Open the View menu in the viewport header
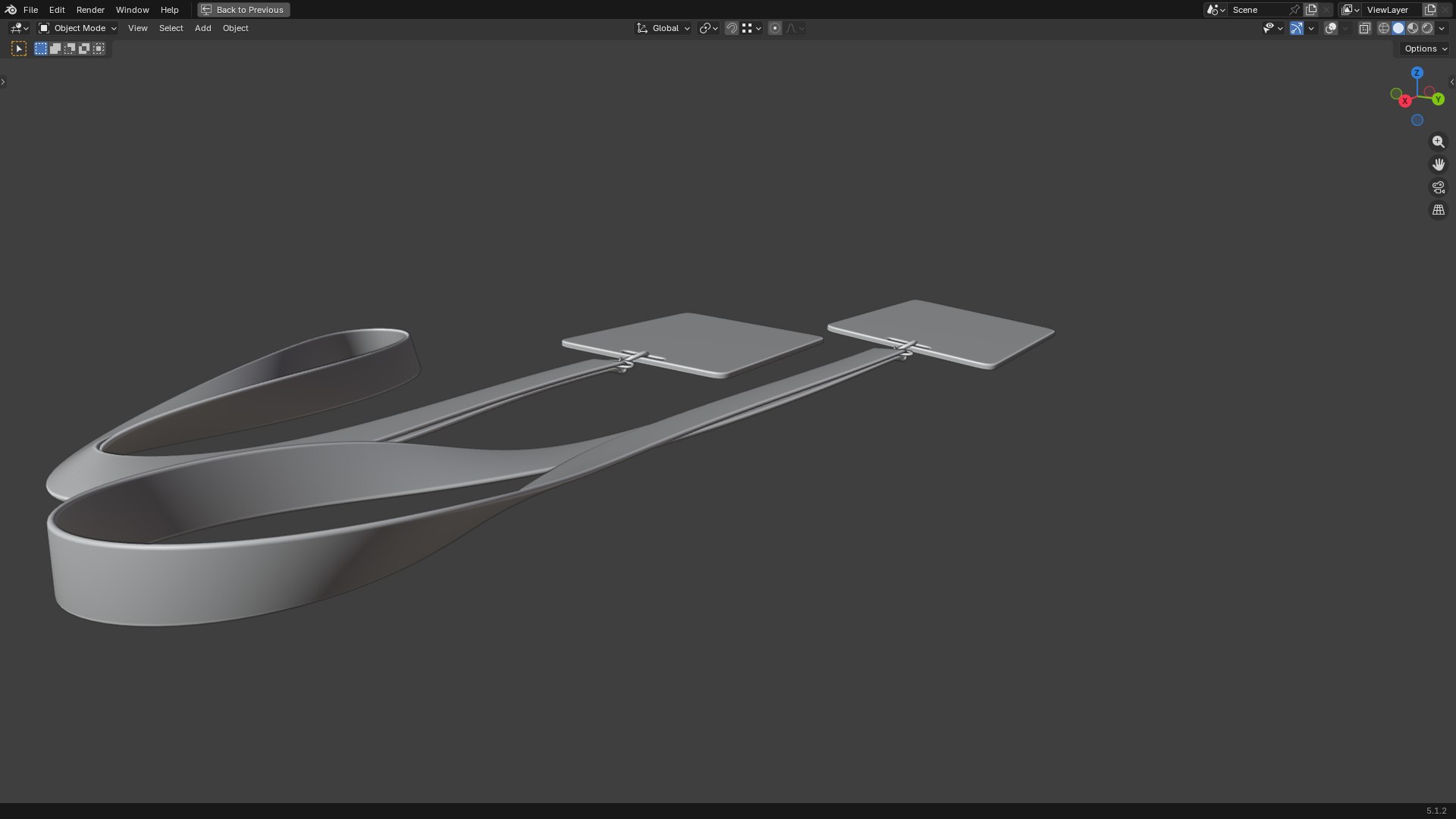The image size is (1456, 819). tap(137, 28)
